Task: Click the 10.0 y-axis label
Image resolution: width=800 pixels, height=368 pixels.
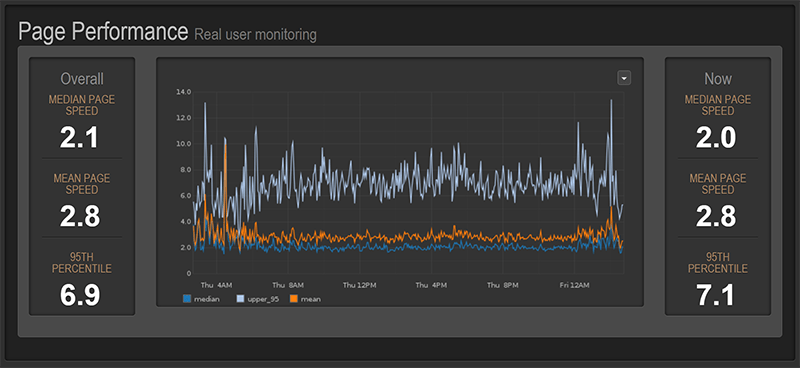Action: 183,144
